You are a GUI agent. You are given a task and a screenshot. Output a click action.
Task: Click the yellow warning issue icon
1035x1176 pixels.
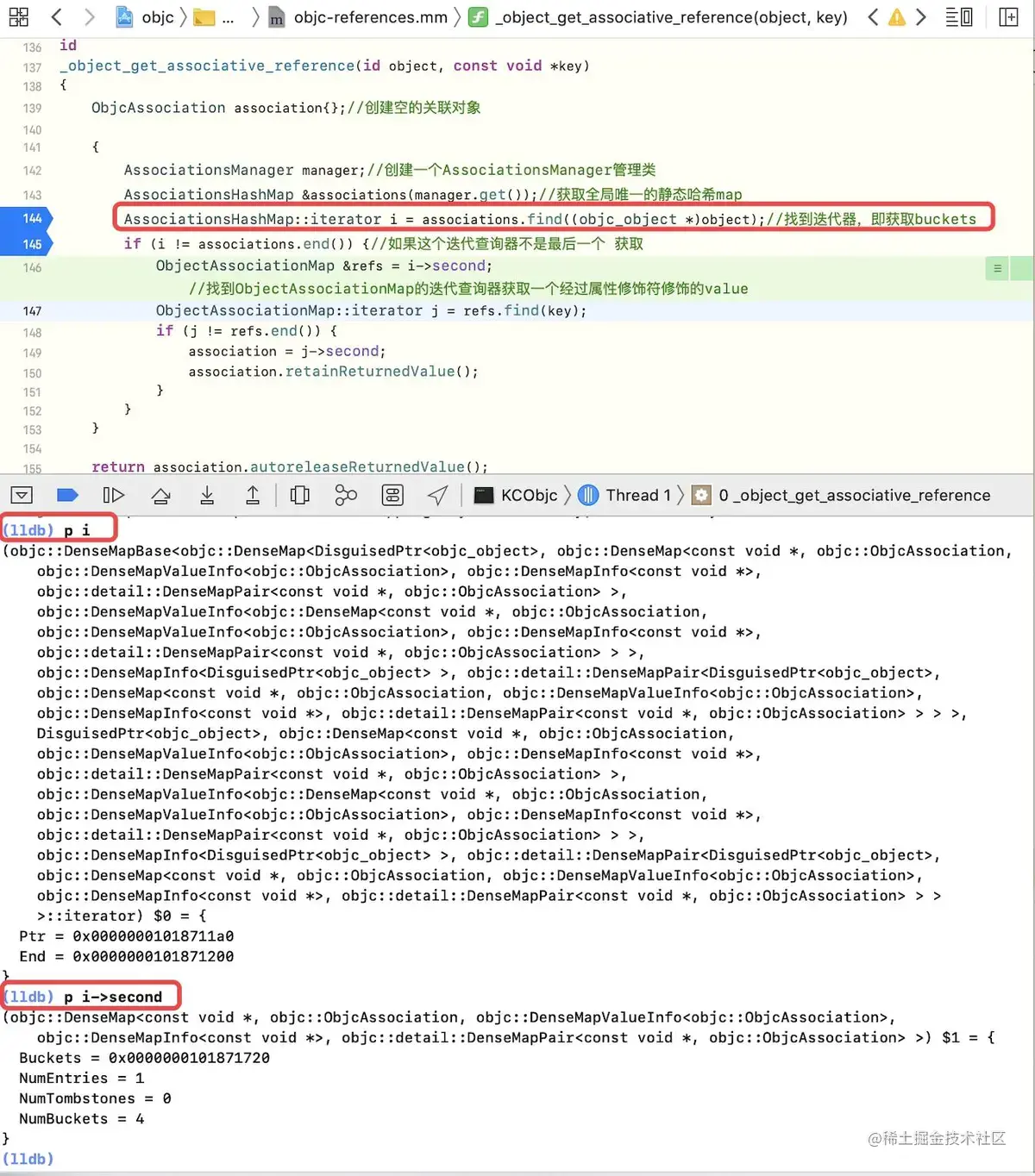coord(897,16)
